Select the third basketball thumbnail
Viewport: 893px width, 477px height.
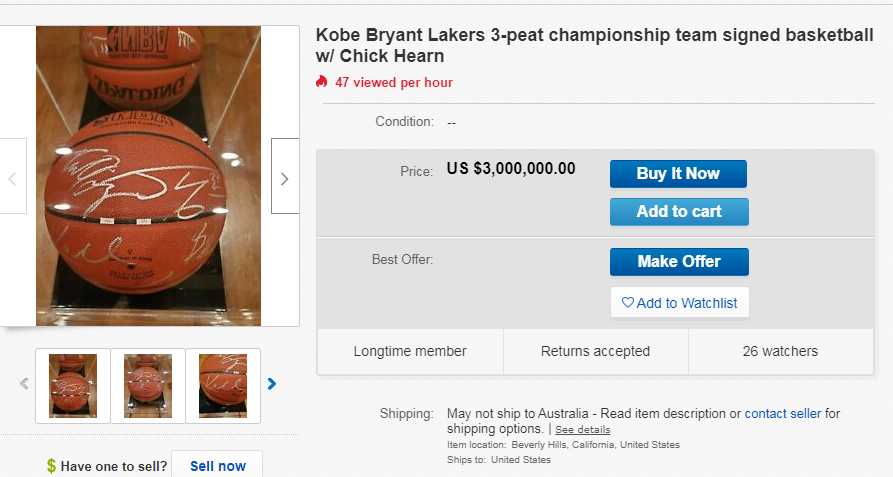click(x=223, y=385)
